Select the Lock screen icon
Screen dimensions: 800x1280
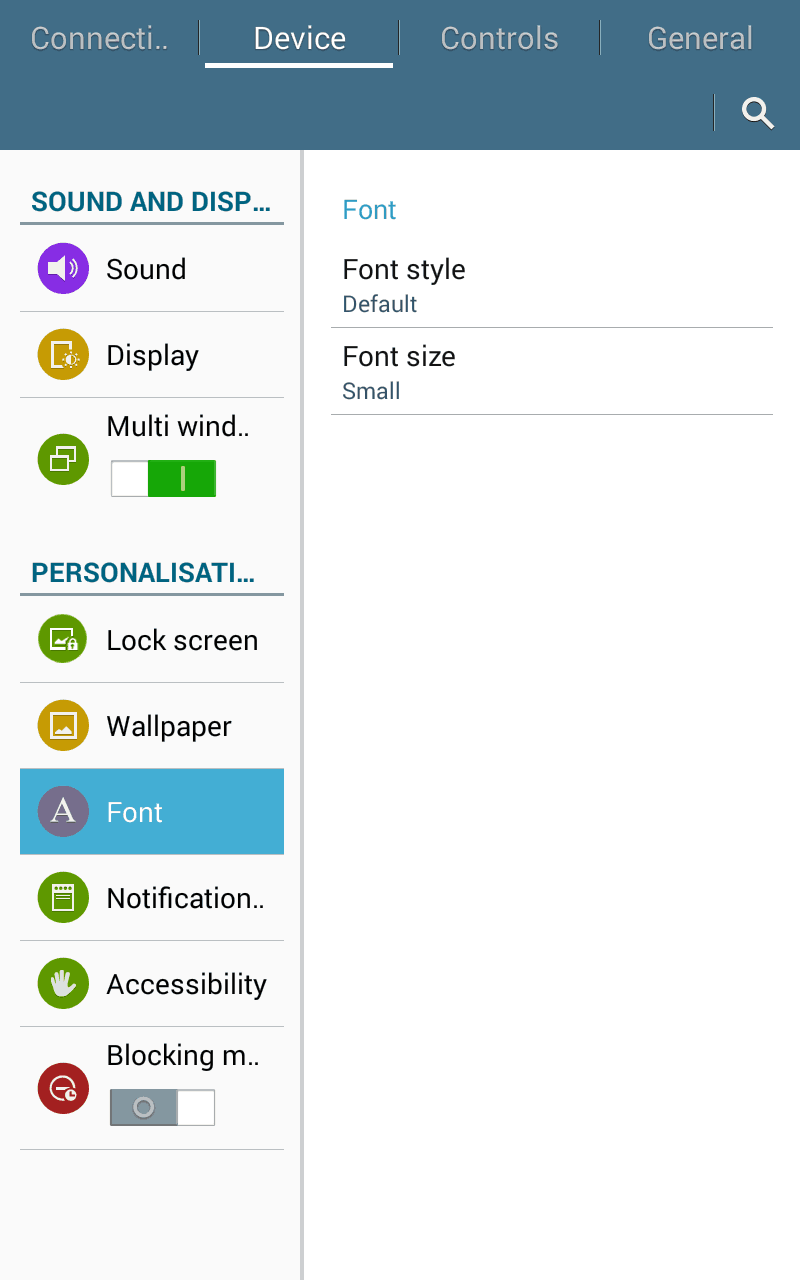pyautogui.click(x=62, y=639)
